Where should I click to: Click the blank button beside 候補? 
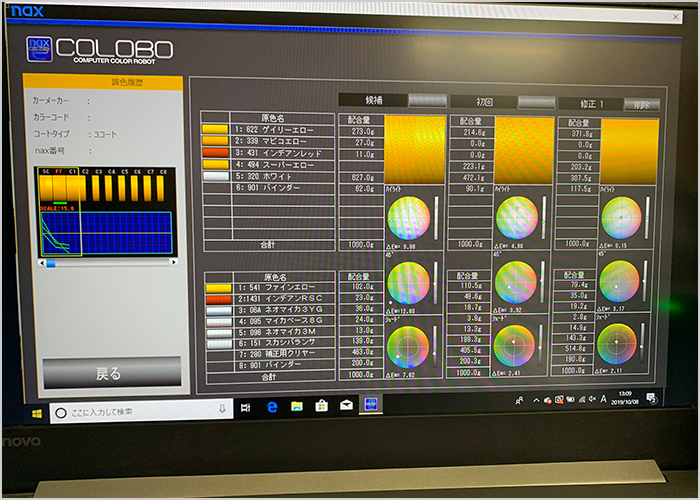tap(427, 100)
